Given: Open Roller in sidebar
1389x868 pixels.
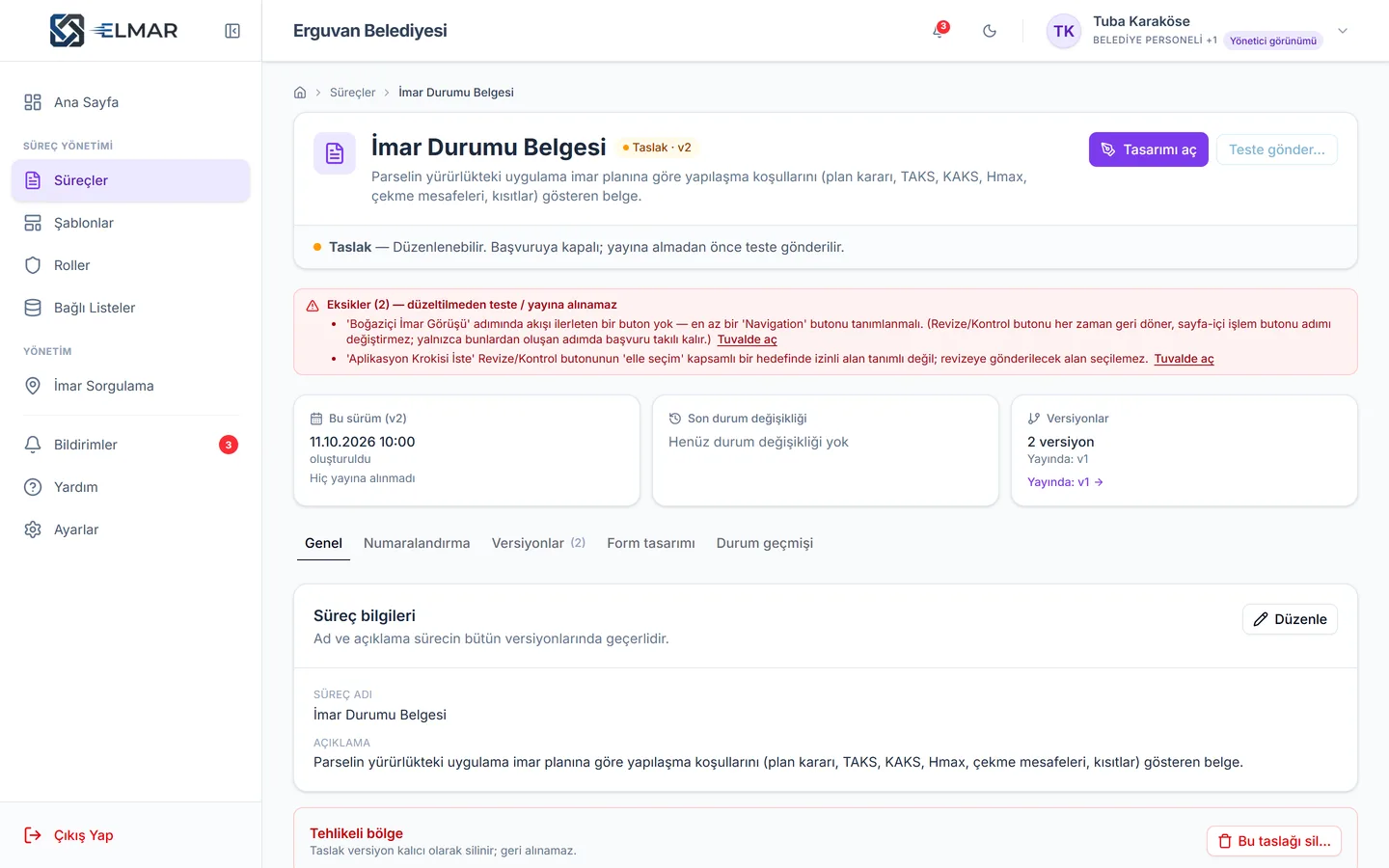Looking at the screenshot, I should (131, 265).
